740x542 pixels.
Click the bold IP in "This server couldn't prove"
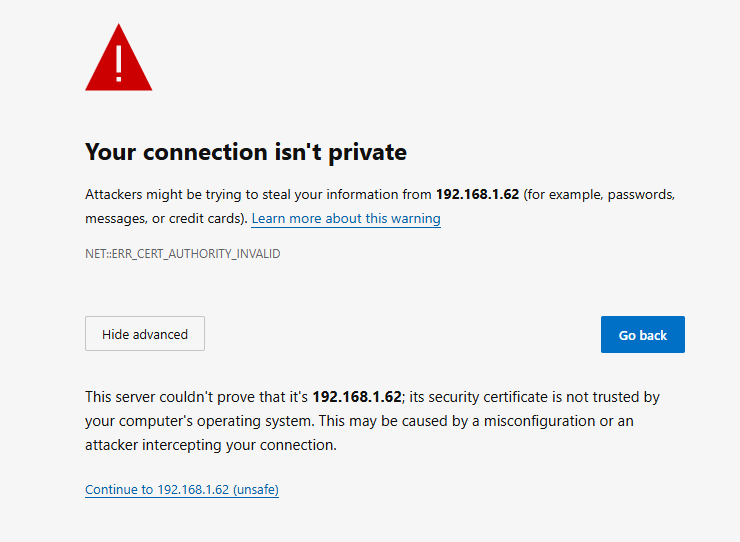click(x=357, y=397)
